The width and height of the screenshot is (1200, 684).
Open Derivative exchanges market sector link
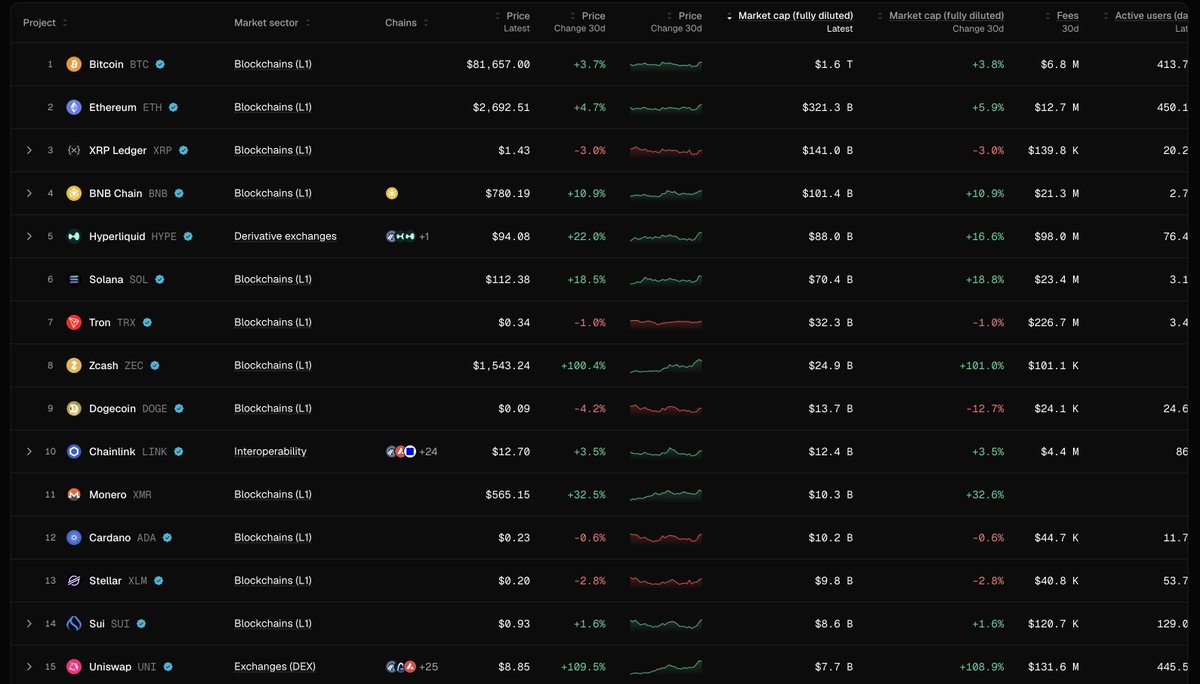click(x=285, y=236)
